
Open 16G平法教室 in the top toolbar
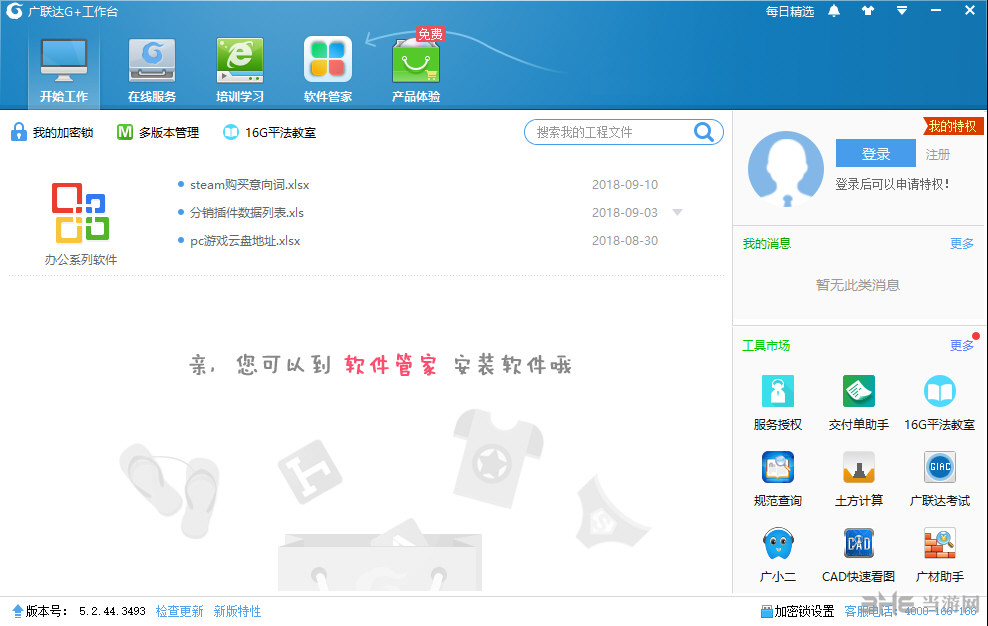pos(270,132)
